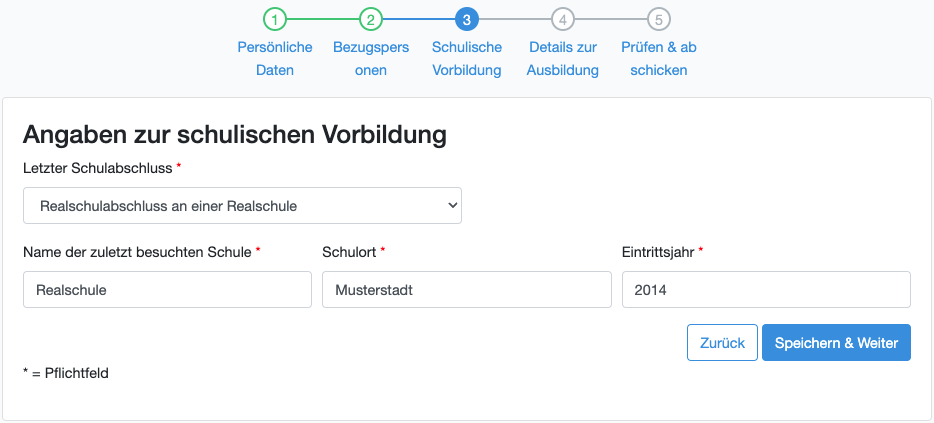Click the Eintrittsjahr field label

point(658,252)
